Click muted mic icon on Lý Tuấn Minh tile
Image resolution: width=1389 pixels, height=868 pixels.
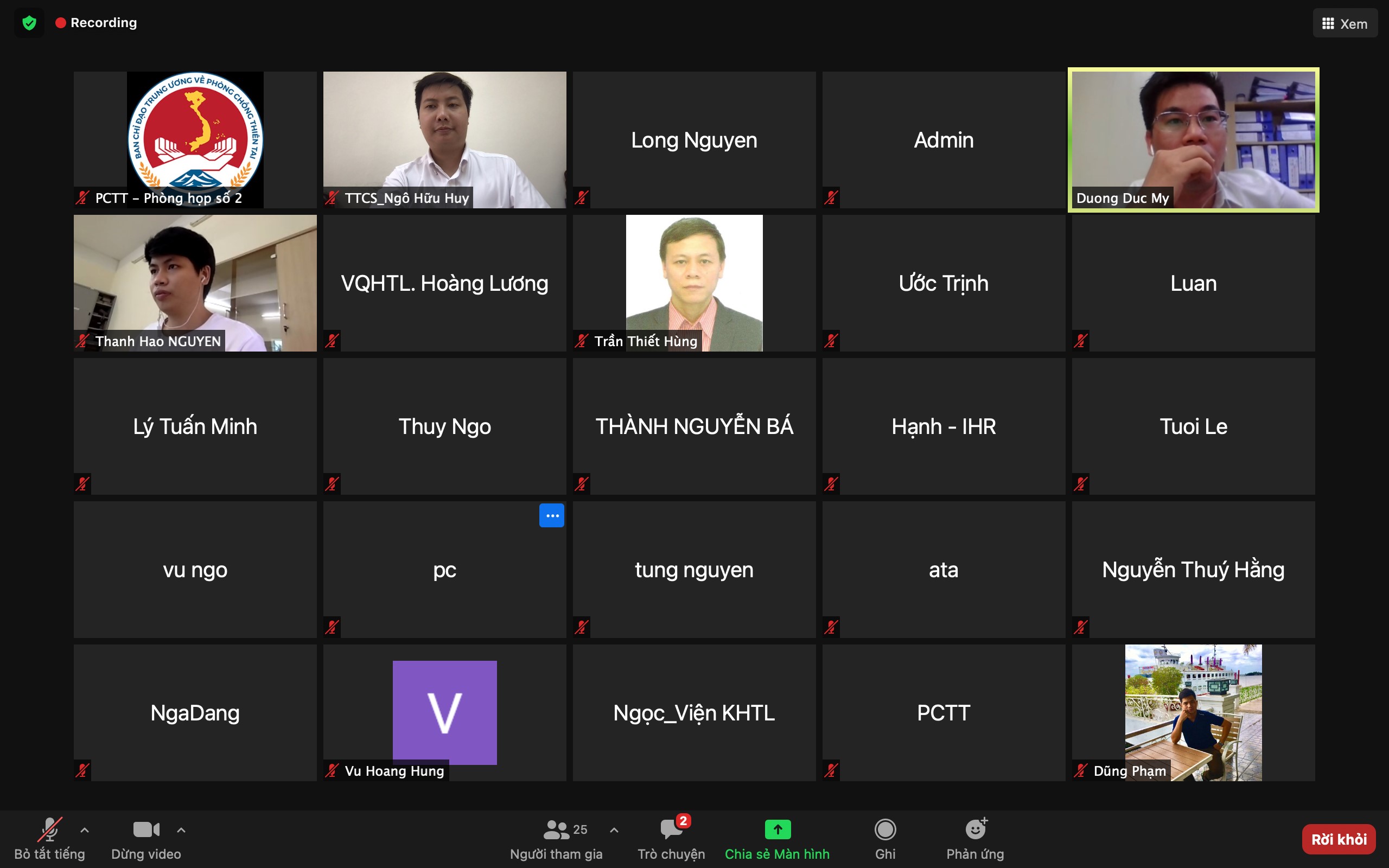(82, 484)
